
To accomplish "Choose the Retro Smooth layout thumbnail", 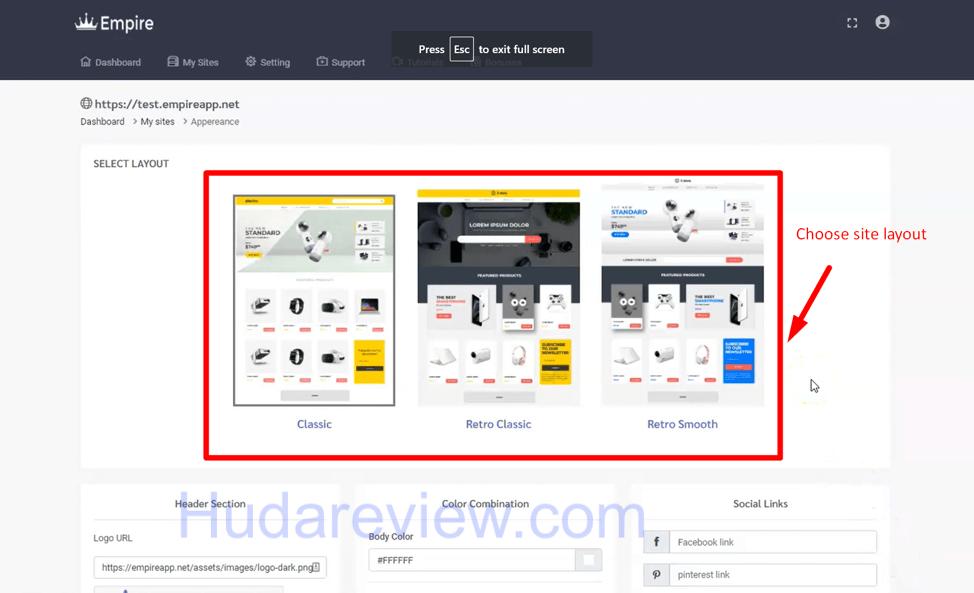I will 683,292.
